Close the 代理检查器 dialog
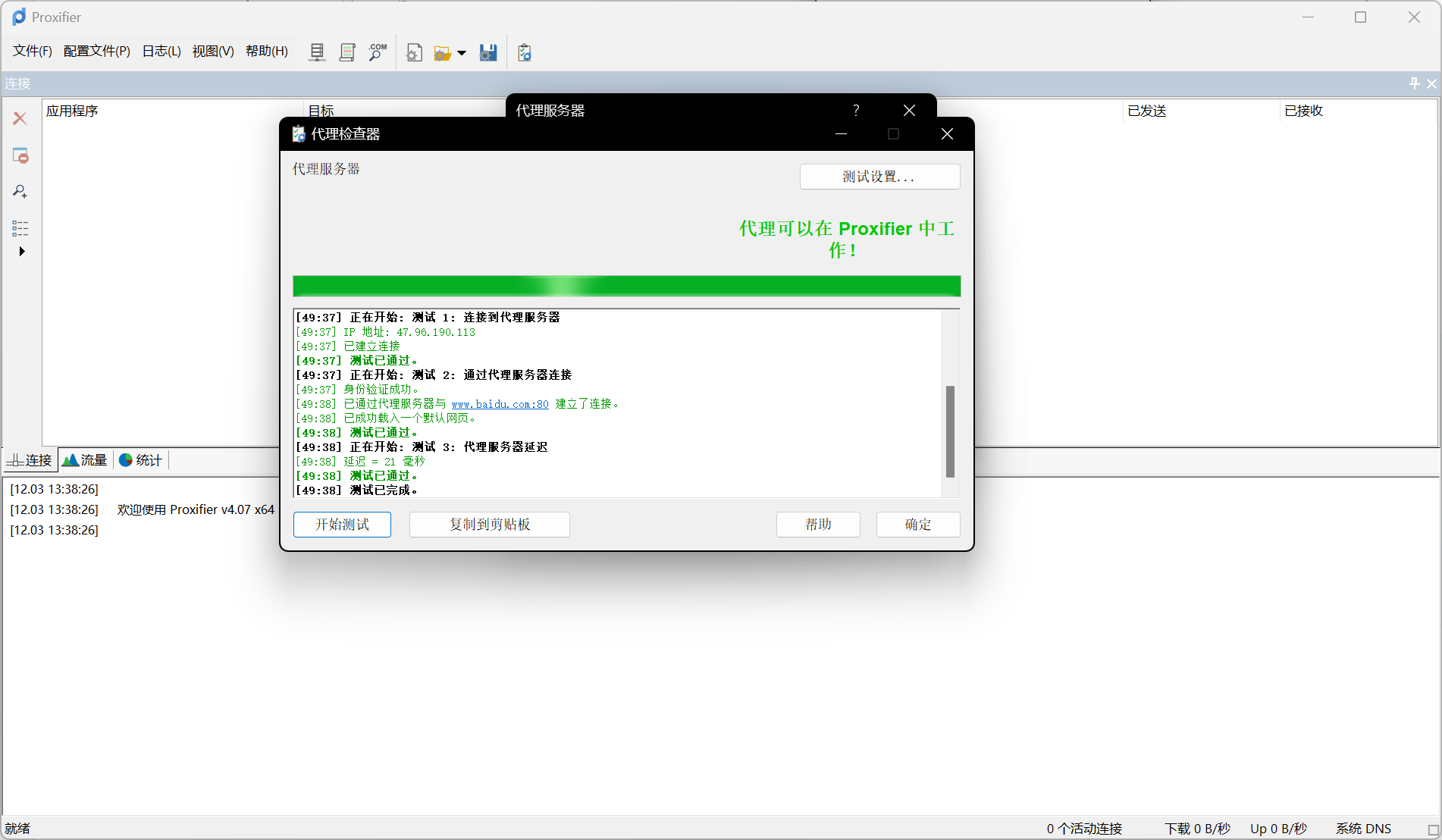 (x=947, y=134)
